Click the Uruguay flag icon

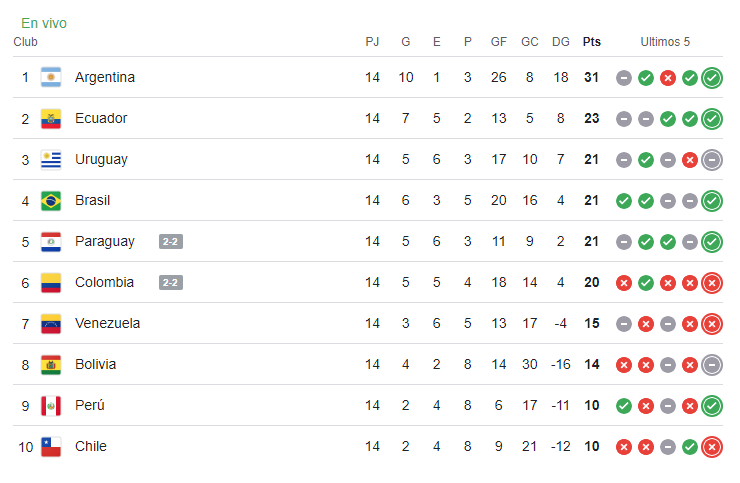coord(51,159)
